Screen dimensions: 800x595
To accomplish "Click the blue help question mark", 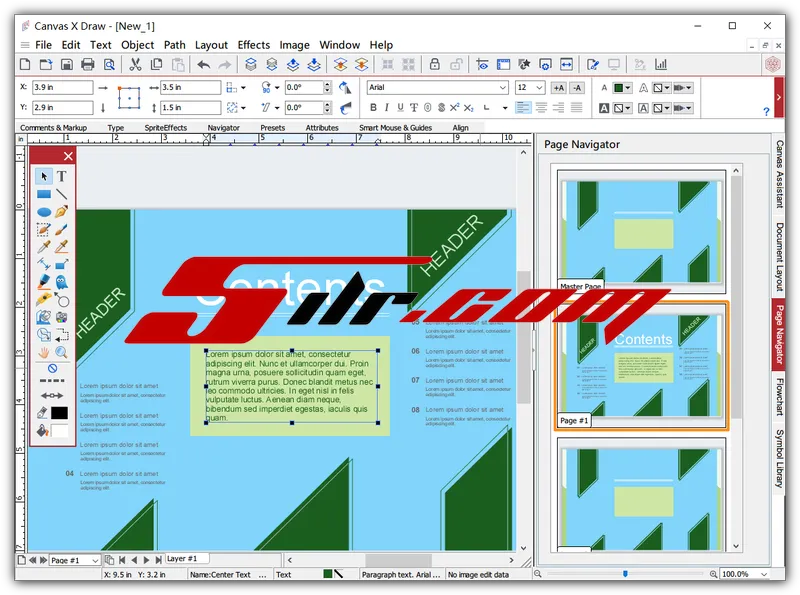I will 766,111.
